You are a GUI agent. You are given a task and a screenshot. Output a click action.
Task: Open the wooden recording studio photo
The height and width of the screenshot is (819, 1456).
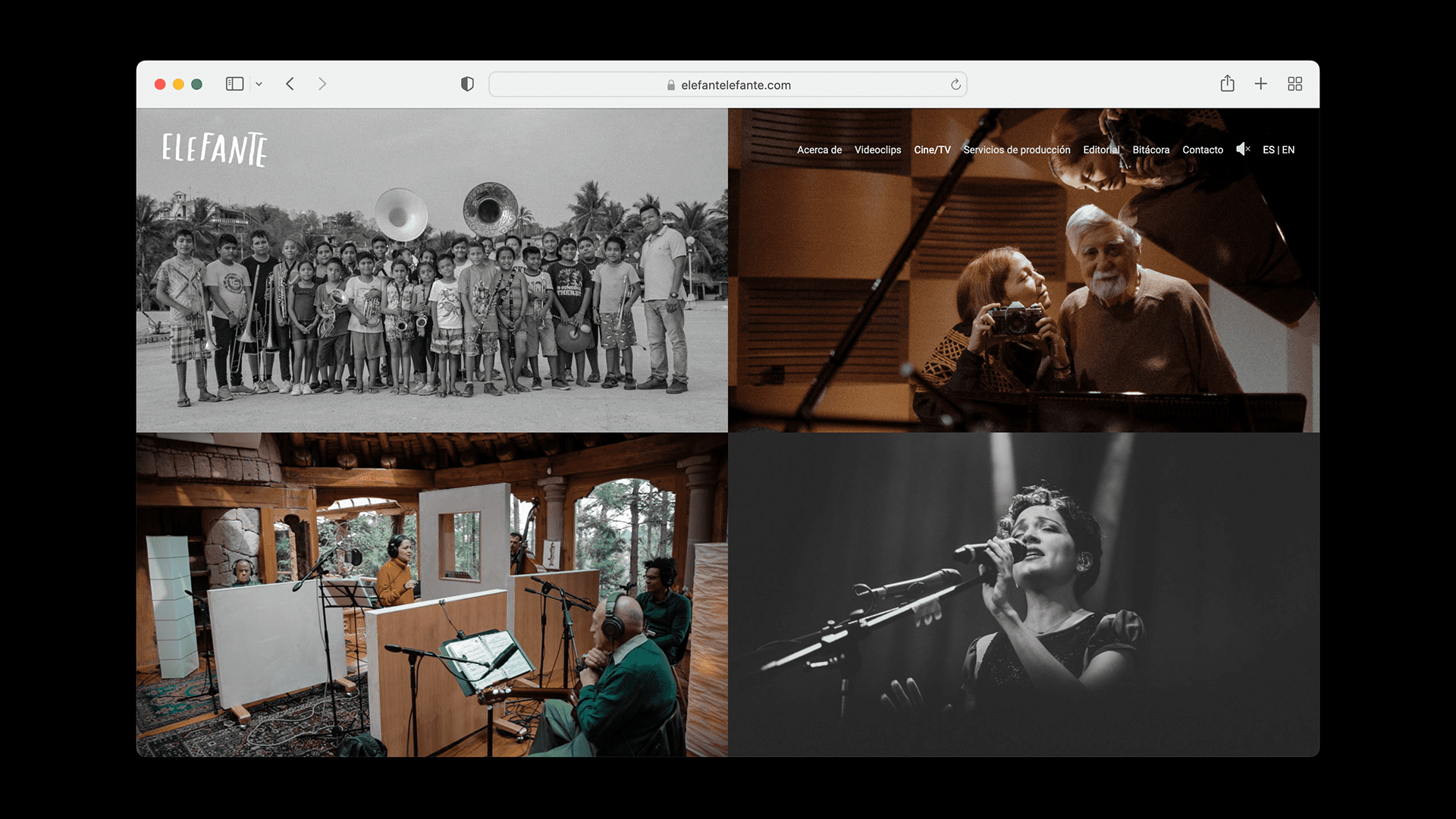pos(431,595)
